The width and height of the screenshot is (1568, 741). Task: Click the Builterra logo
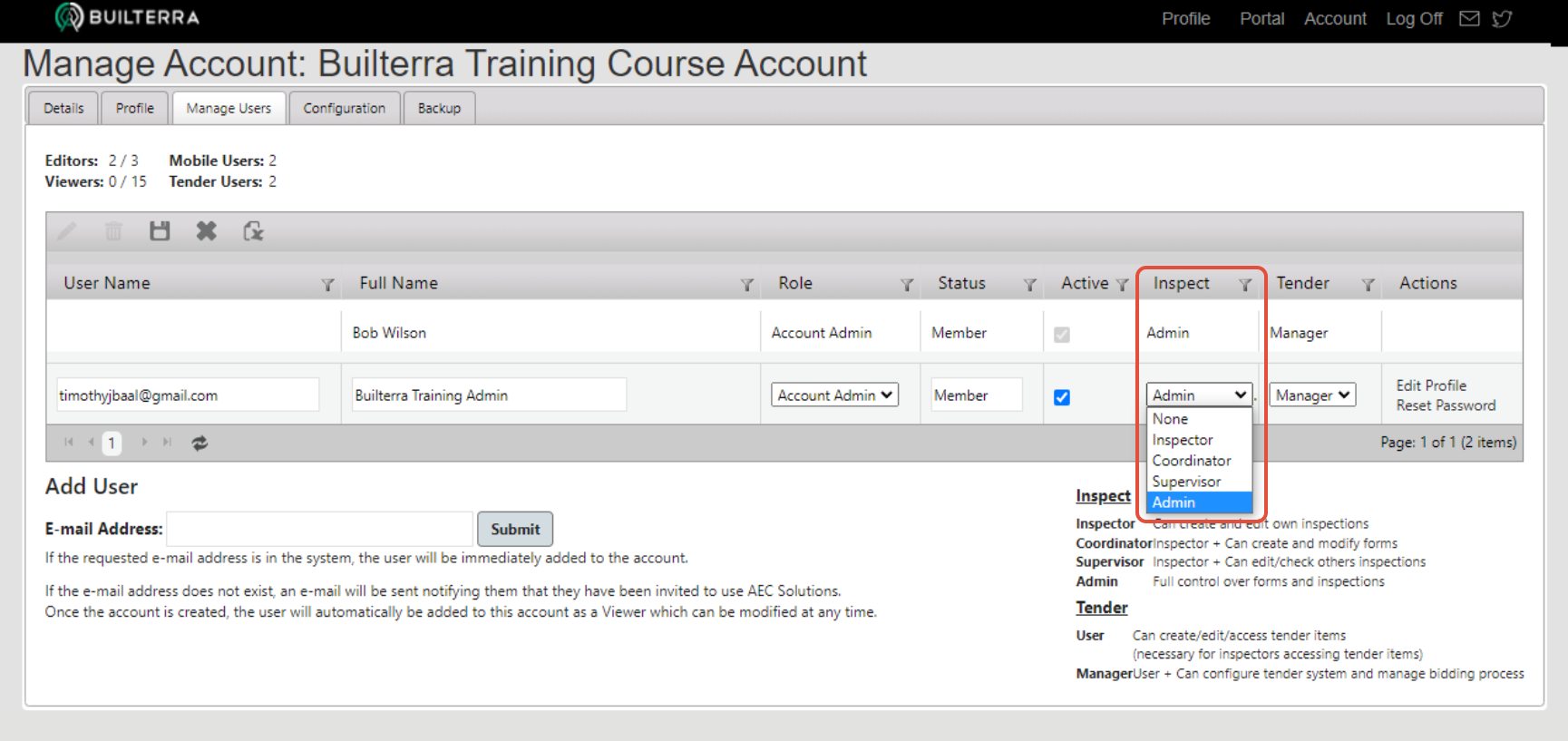point(127,17)
